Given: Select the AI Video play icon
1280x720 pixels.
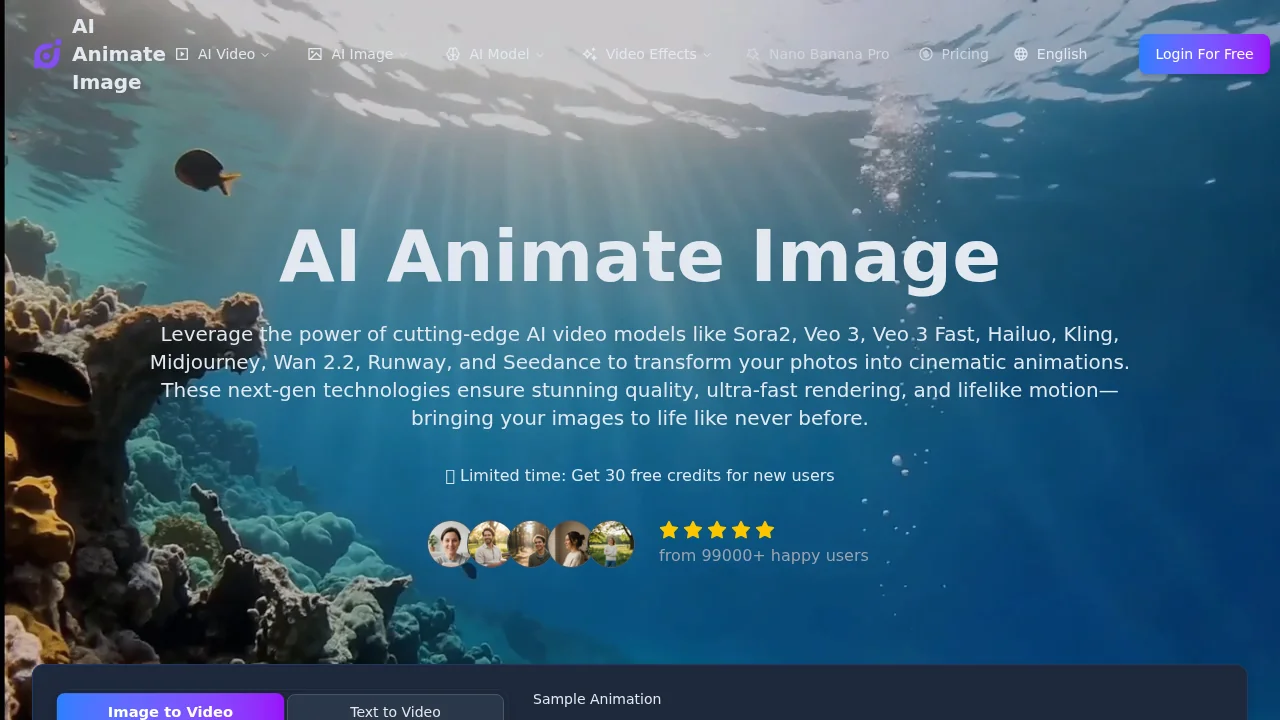Looking at the screenshot, I should click(x=181, y=54).
